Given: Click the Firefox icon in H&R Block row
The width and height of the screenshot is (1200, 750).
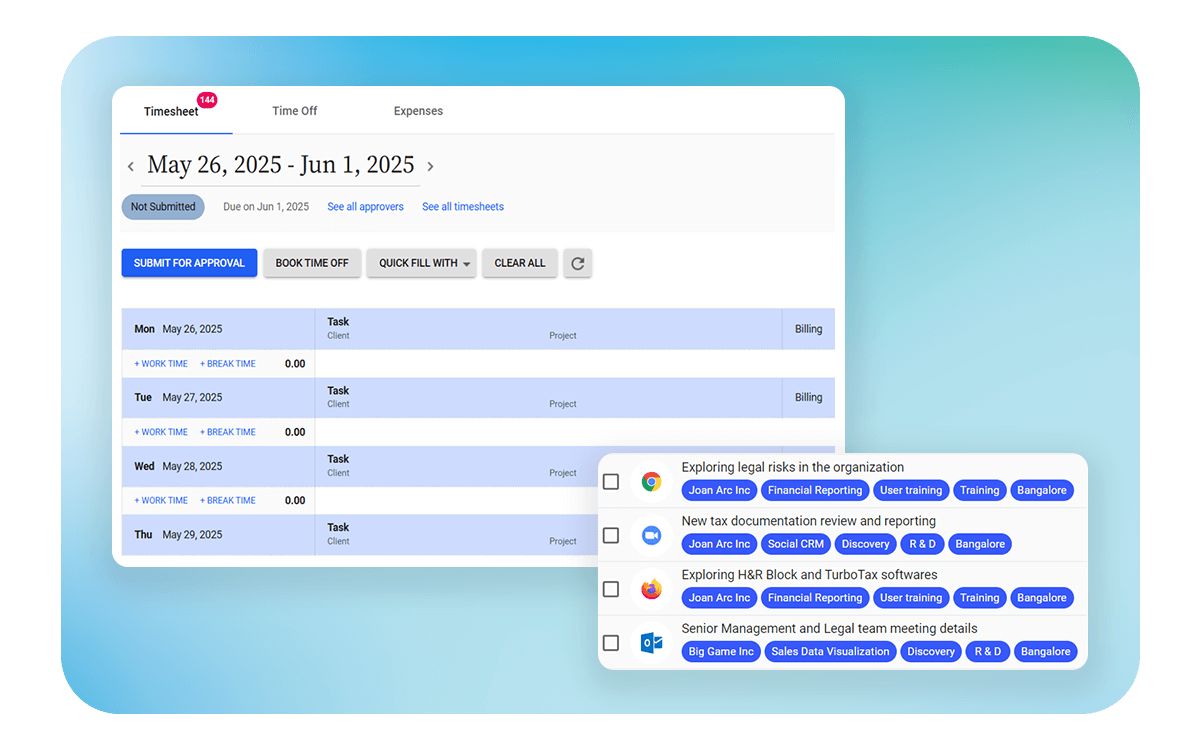Looking at the screenshot, I should coord(652,589).
